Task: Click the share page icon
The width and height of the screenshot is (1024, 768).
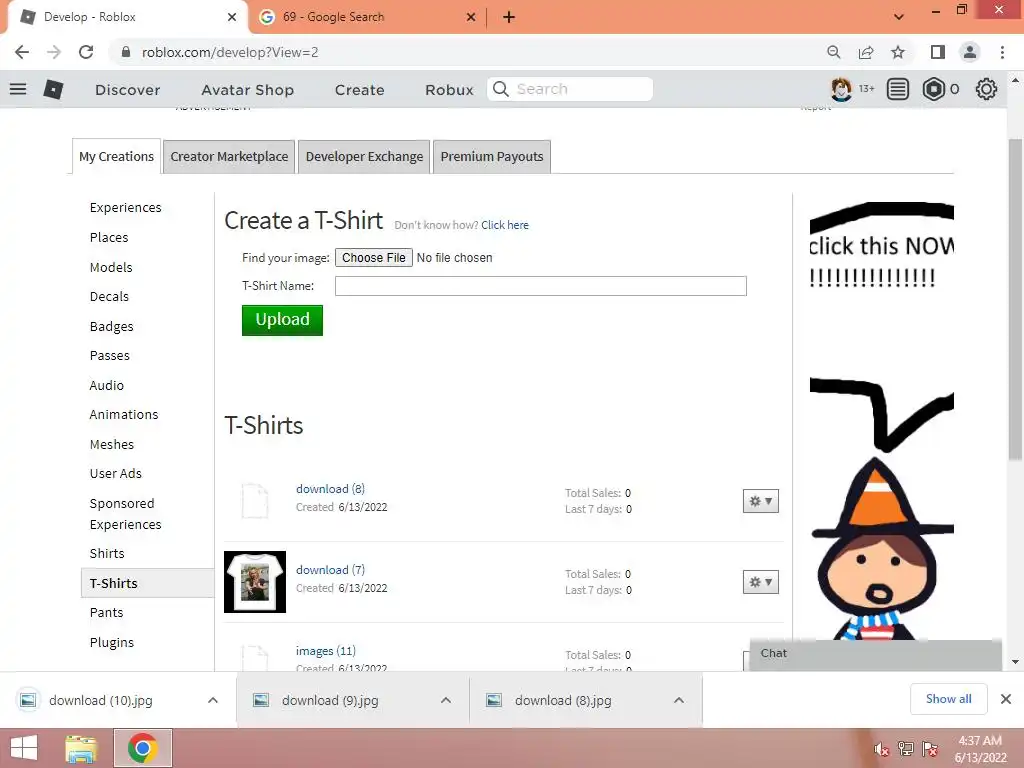Action: pos(866,52)
